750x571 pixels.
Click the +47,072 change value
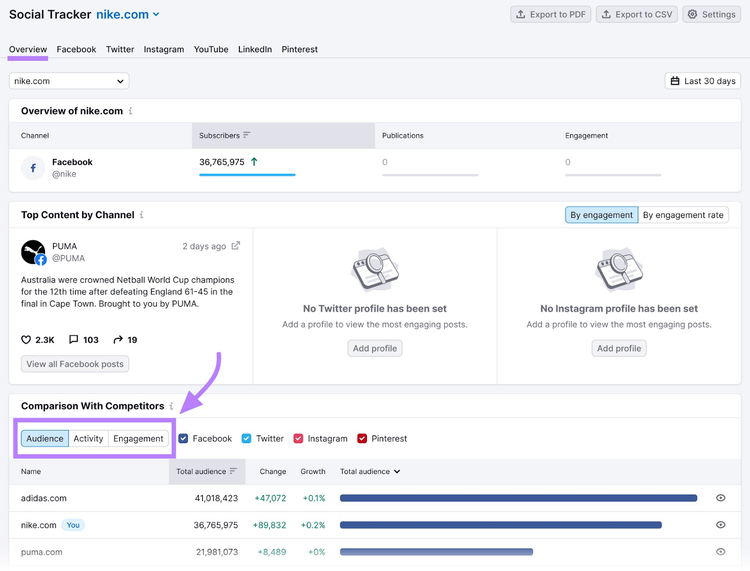(x=270, y=498)
